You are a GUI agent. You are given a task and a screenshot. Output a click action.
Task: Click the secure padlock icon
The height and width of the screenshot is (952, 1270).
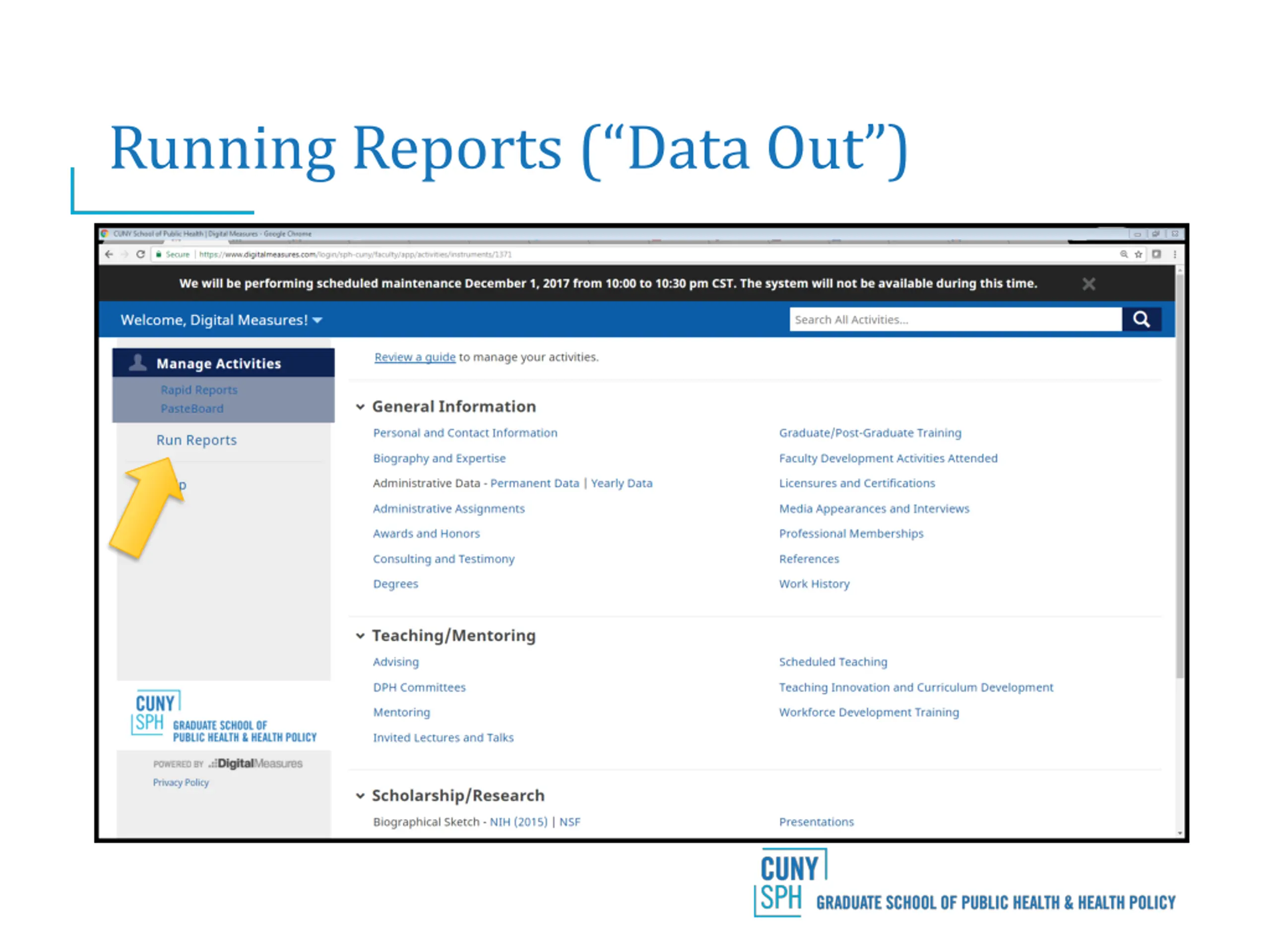click(x=158, y=254)
